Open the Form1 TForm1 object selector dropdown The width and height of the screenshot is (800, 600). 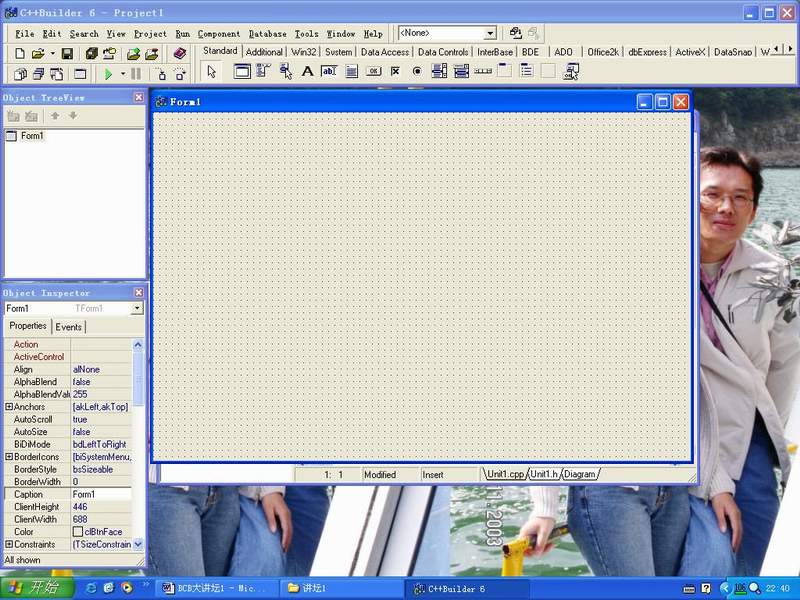pos(137,308)
